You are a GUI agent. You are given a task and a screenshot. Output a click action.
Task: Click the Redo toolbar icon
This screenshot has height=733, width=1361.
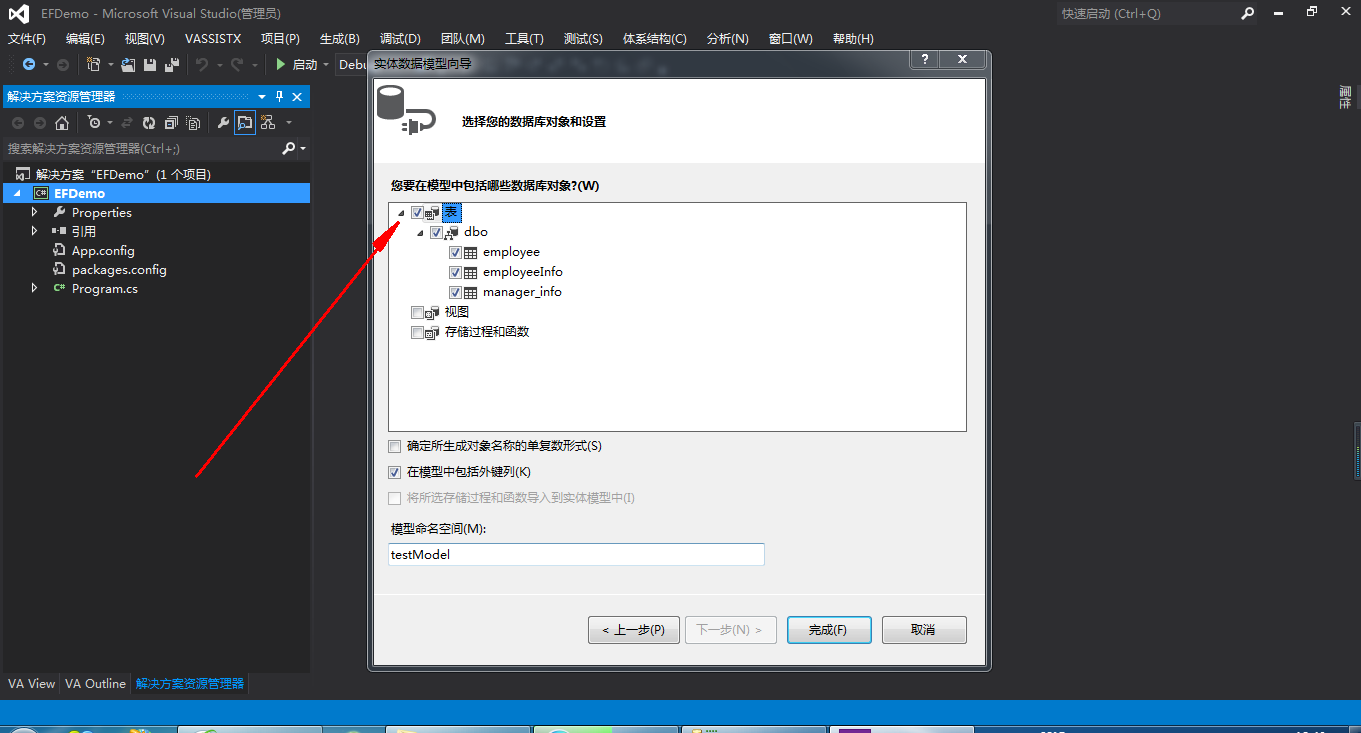pos(236,64)
